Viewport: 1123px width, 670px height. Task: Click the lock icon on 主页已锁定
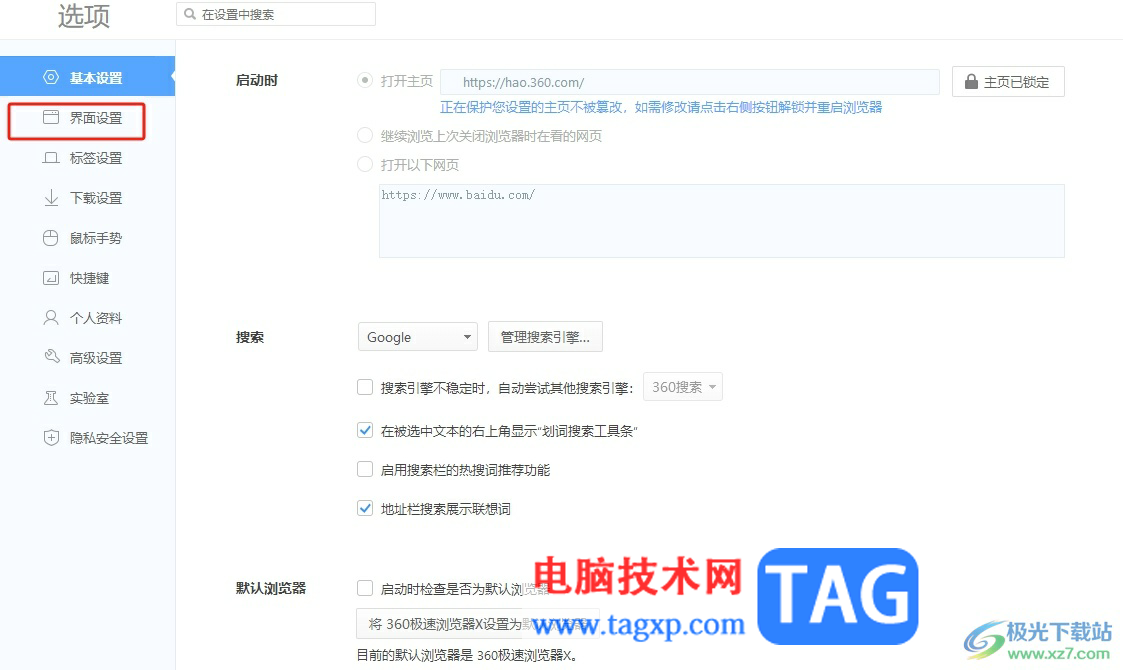[971, 82]
